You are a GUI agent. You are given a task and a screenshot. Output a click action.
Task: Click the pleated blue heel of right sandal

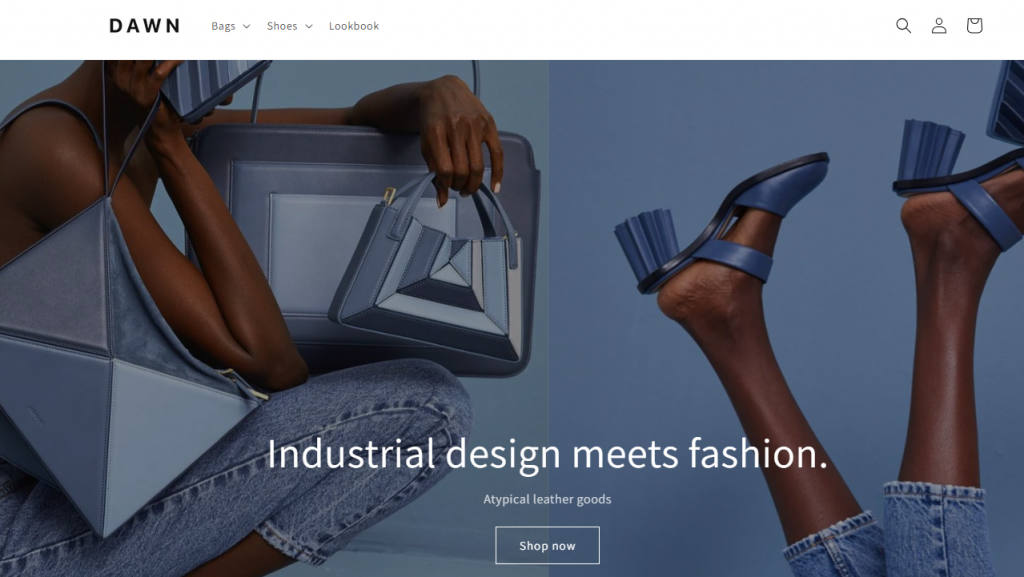click(x=930, y=150)
